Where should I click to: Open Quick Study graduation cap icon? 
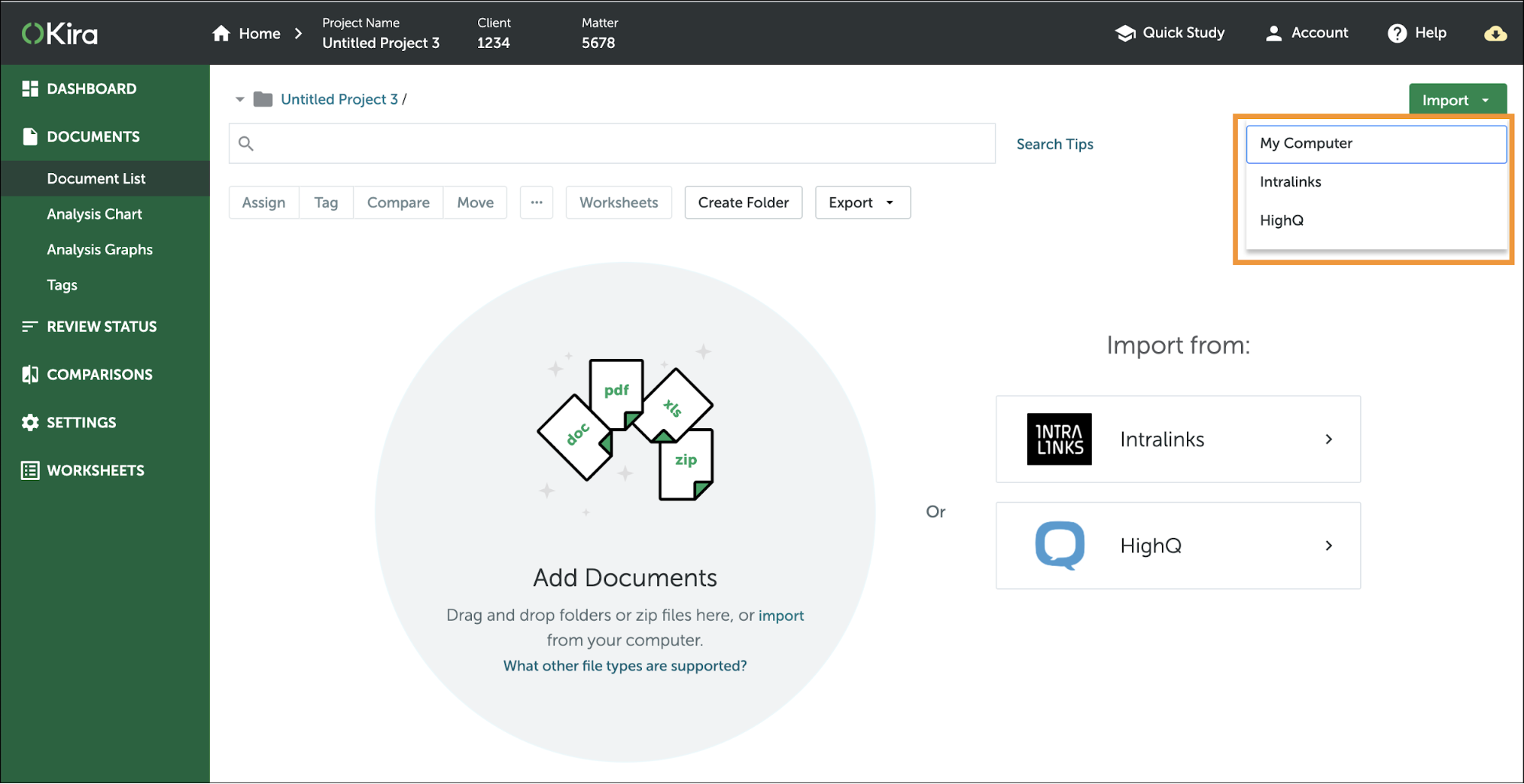click(x=1125, y=33)
